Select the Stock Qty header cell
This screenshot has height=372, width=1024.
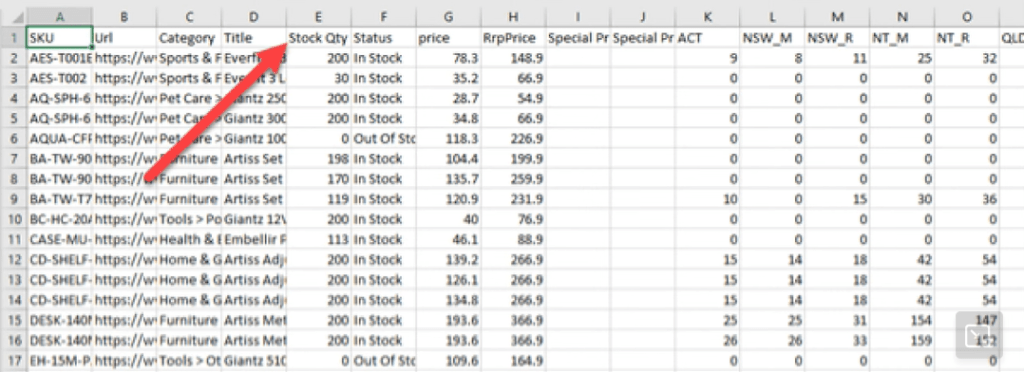point(319,39)
